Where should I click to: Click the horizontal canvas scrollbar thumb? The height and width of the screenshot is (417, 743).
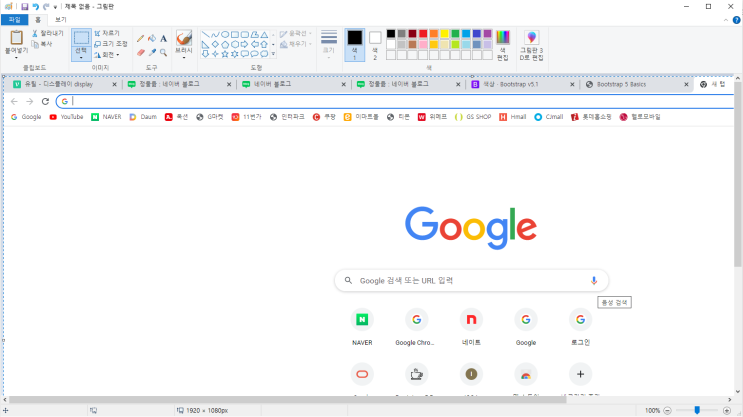tap(288, 399)
